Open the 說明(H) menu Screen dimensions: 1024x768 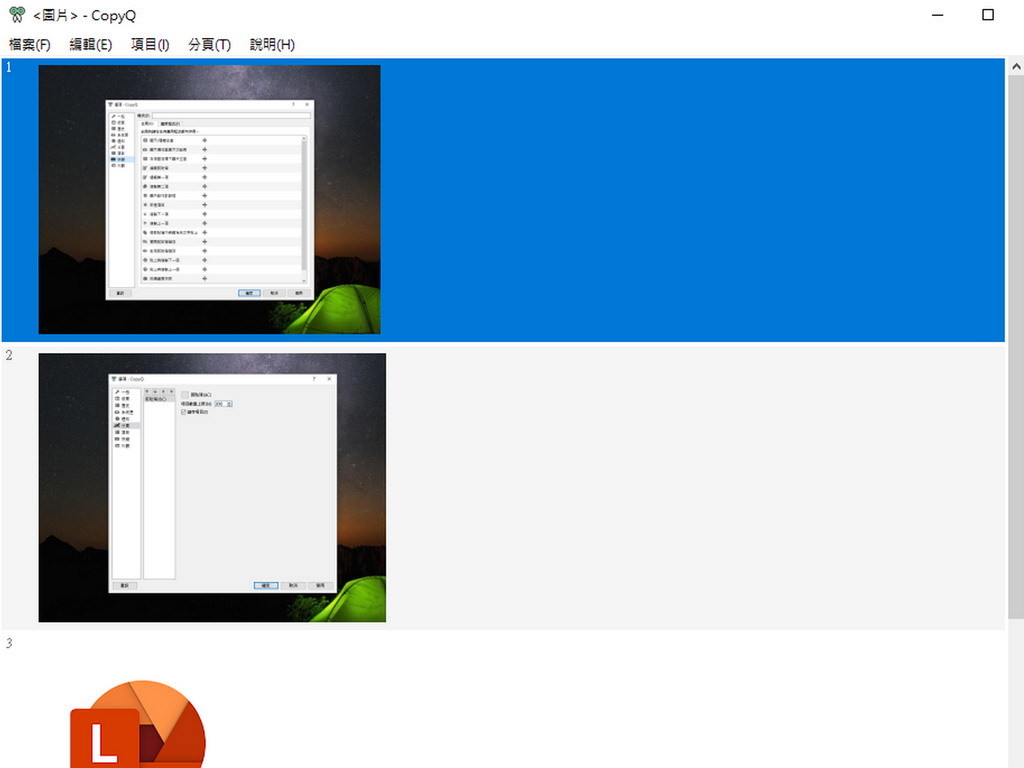pos(272,44)
